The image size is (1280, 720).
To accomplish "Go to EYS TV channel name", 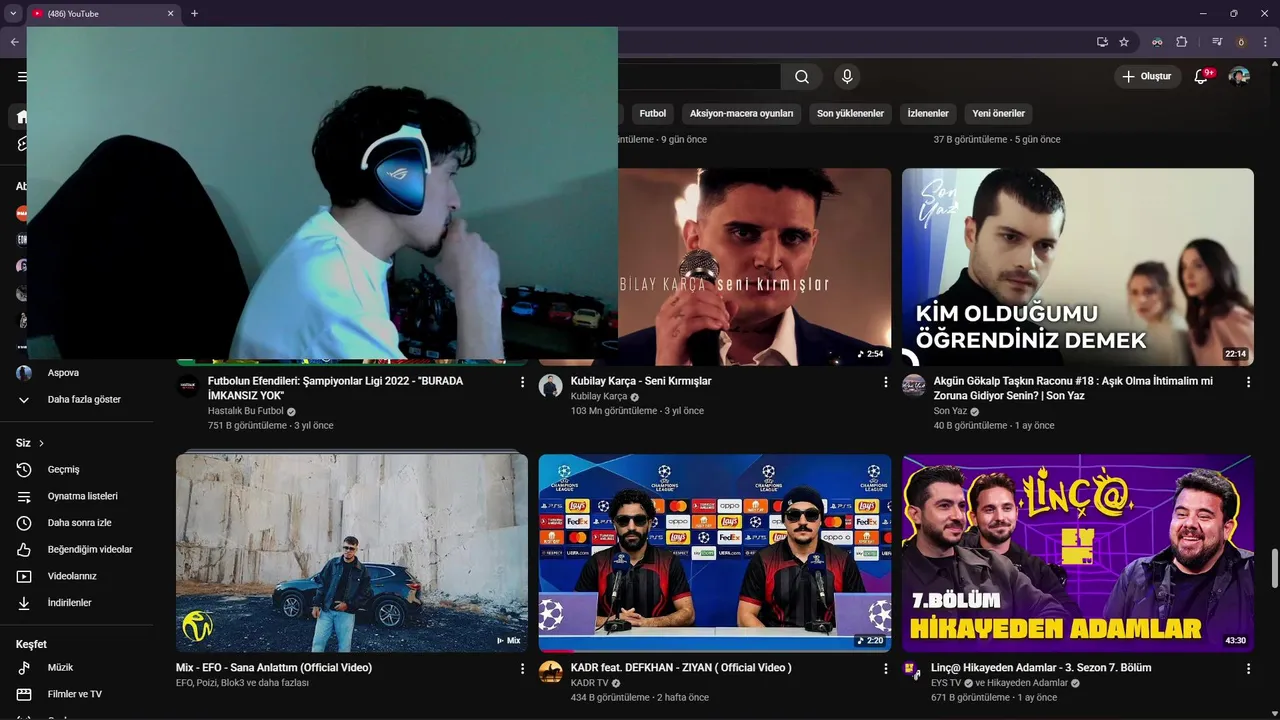I will 947,683.
